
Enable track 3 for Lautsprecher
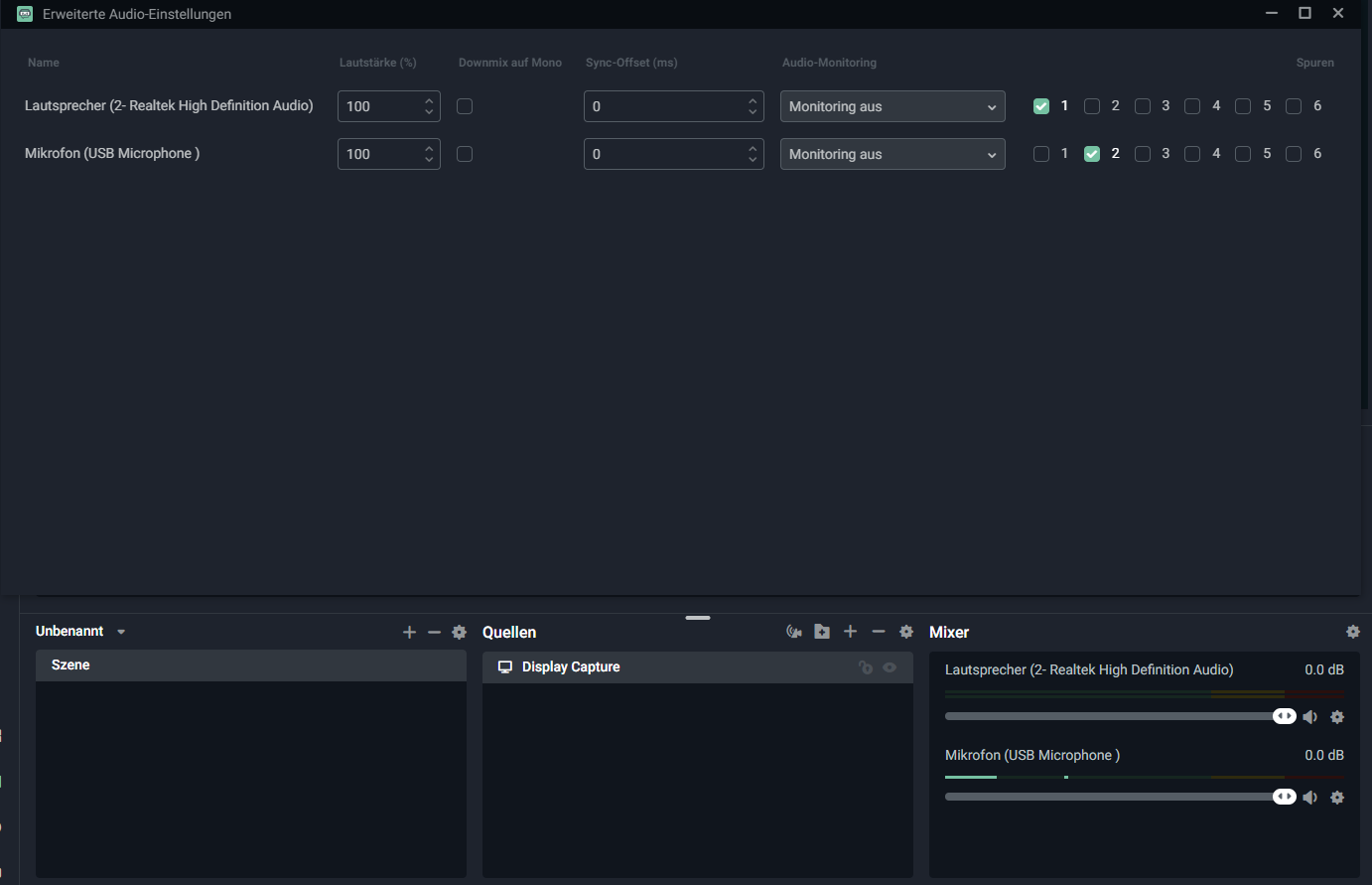pos(1143,106)
